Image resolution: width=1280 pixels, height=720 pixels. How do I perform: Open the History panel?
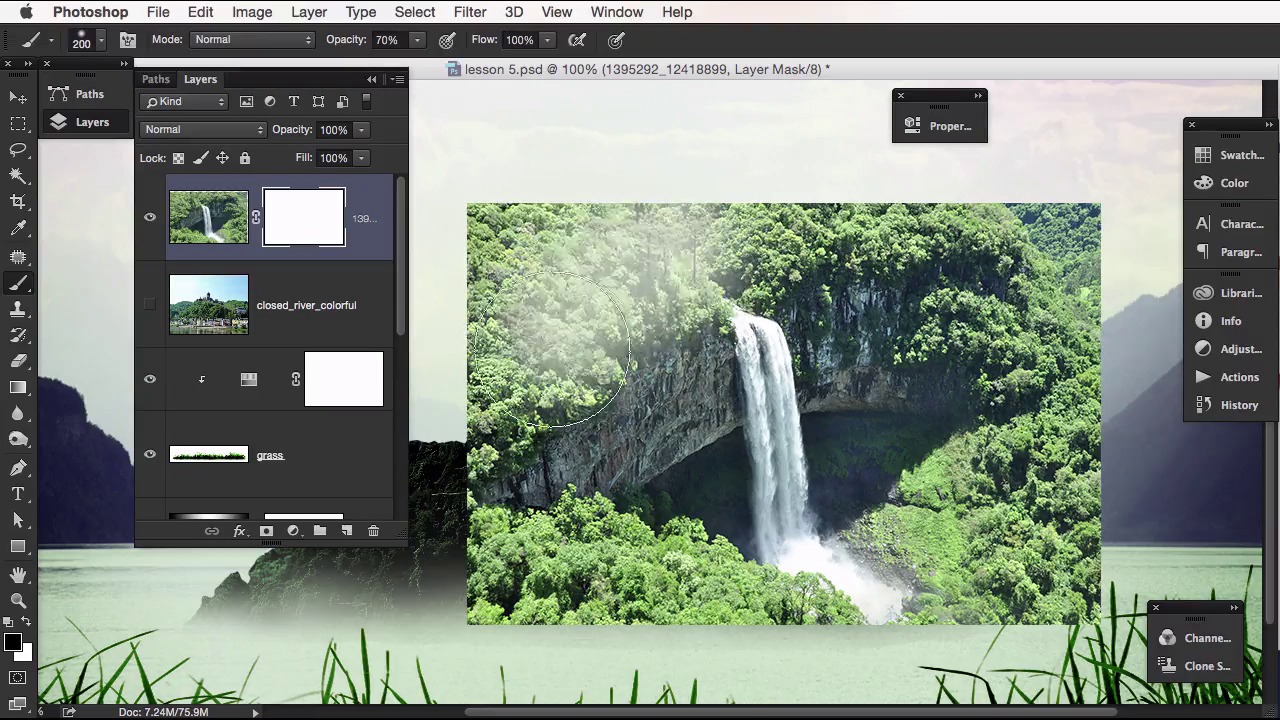click(1229, 405)
